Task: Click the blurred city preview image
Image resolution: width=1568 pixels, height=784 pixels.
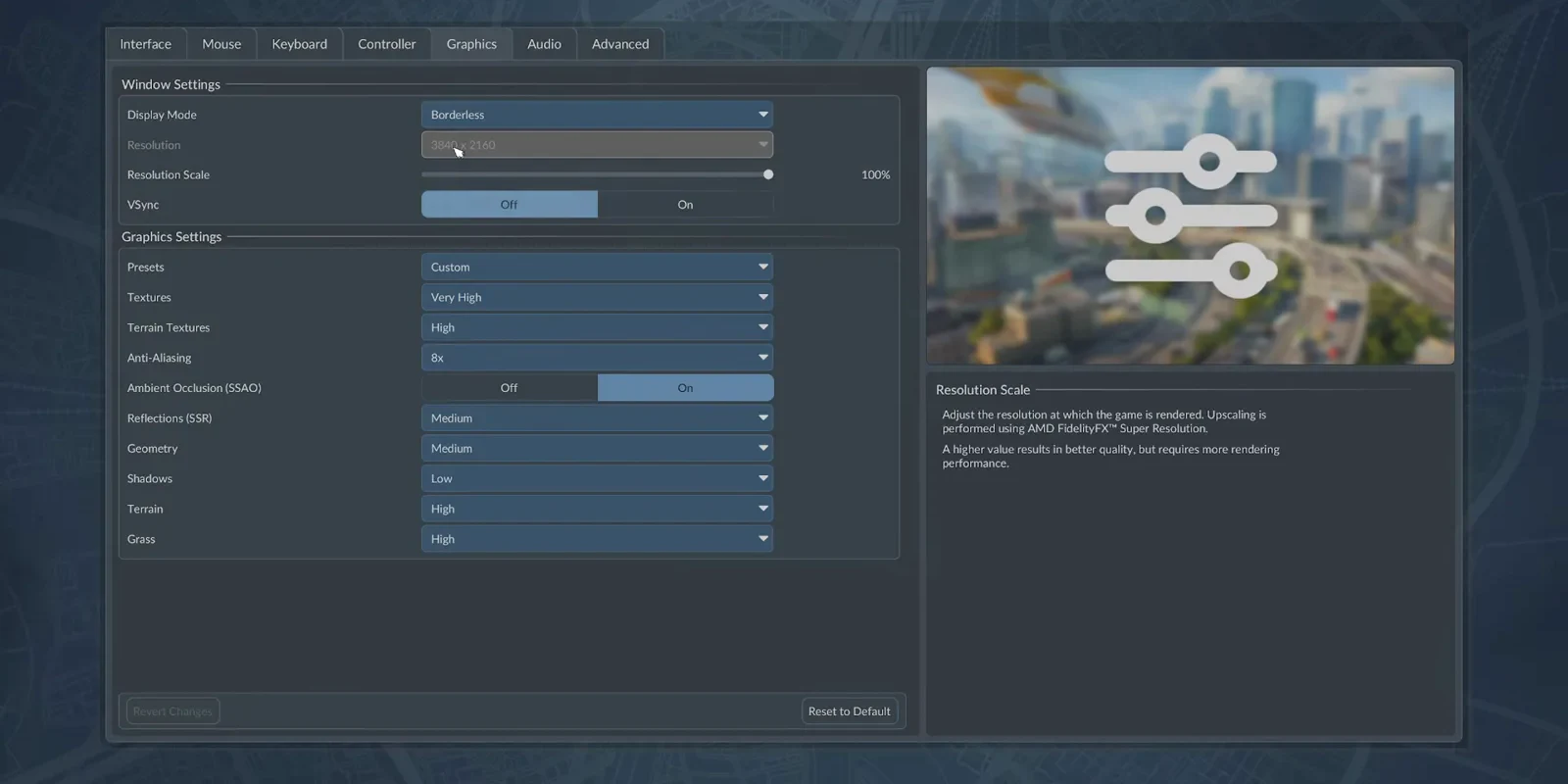Action: (x=1190, y=216)
